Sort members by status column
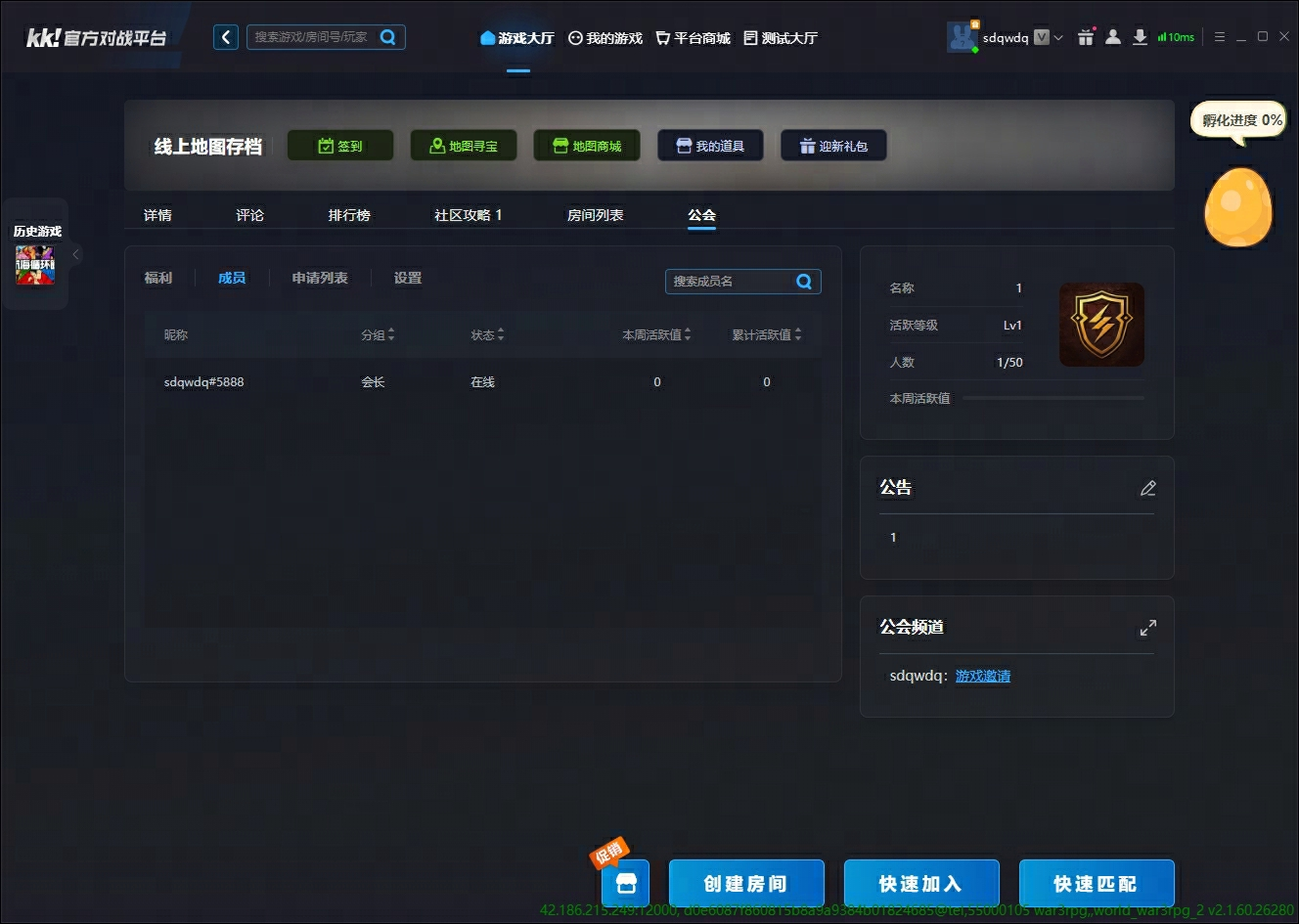Viewport: 1299px width, 924px height. tap(487, 334)
